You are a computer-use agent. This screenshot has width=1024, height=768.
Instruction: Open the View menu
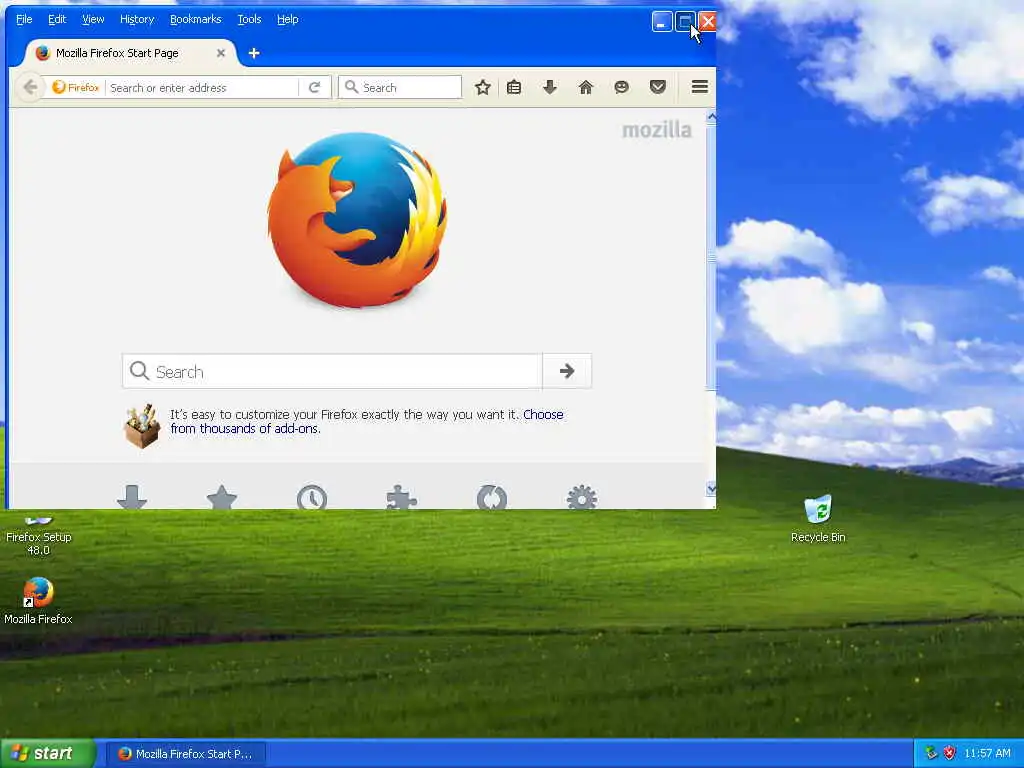coord(93,19)
